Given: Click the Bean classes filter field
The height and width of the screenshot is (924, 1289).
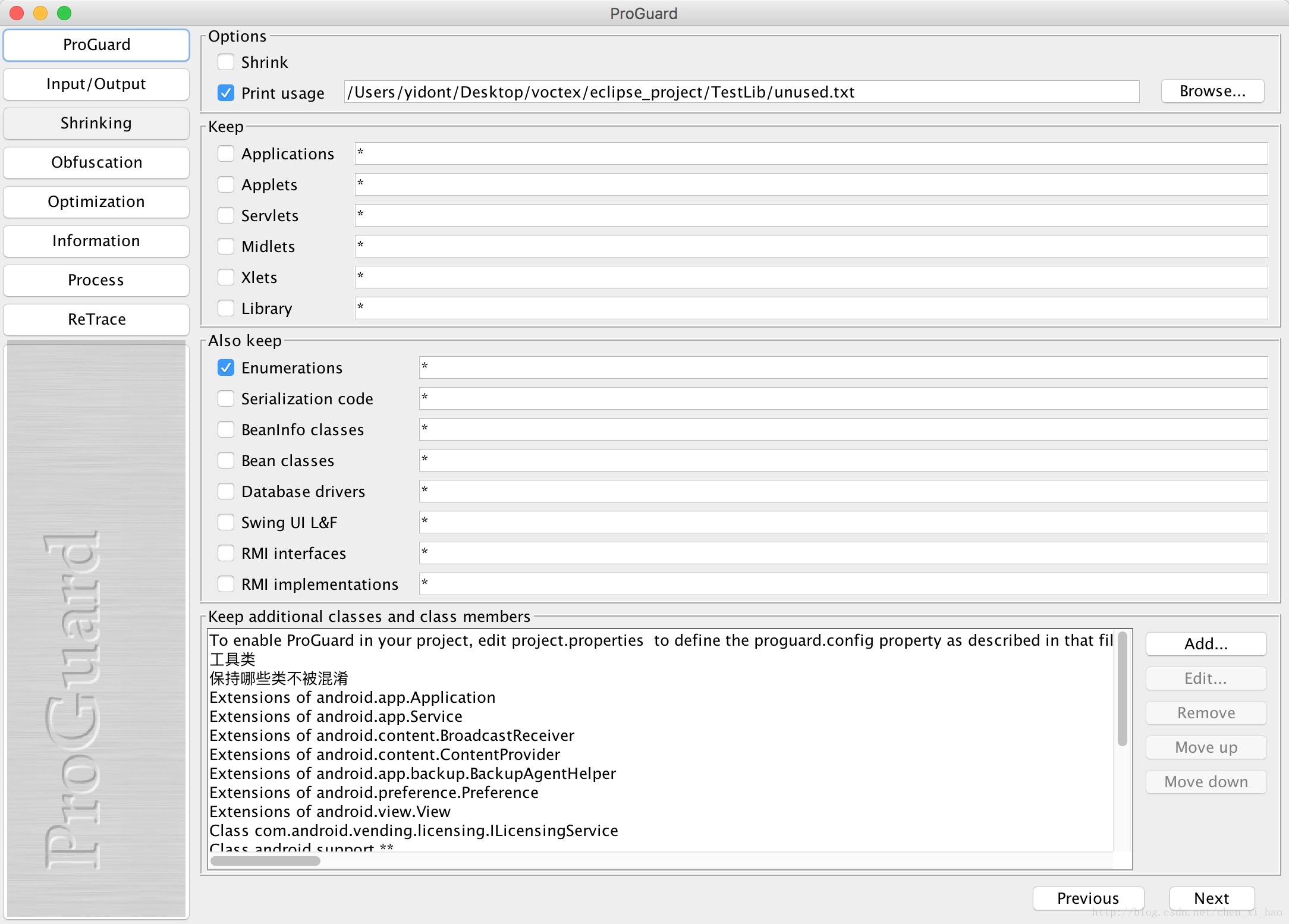Looking at the screenshot, I should point(844,460).
